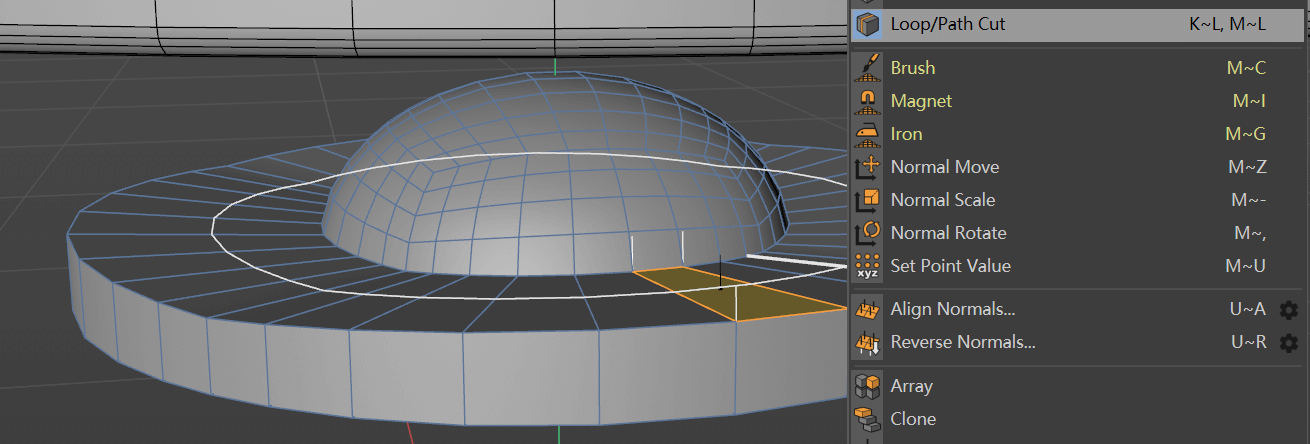This screenshot has height=444, width=1310.
Task: Click the Iron tool icon
Action: coord(867,134)
